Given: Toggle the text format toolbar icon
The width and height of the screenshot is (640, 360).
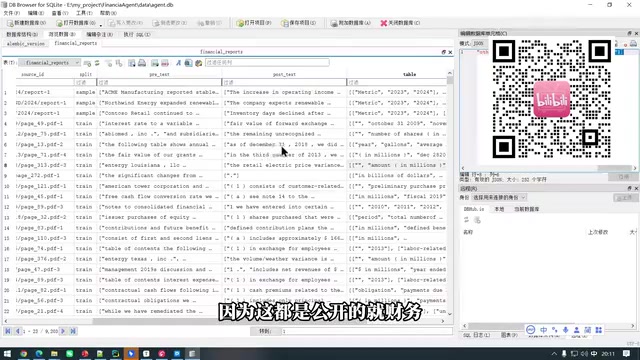Looking at the screenshot, I should [178, 63].
